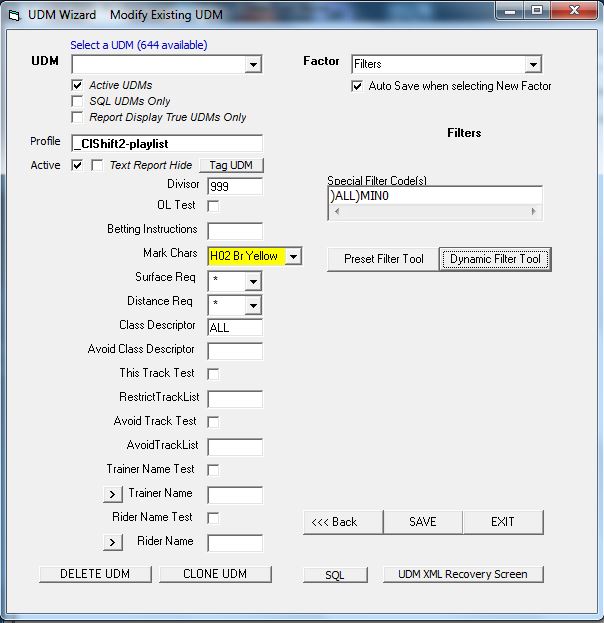Enable the Trainer Name Test checkbox
The width and height of the screenshot is (604, 623).
(x=213, y=470)
